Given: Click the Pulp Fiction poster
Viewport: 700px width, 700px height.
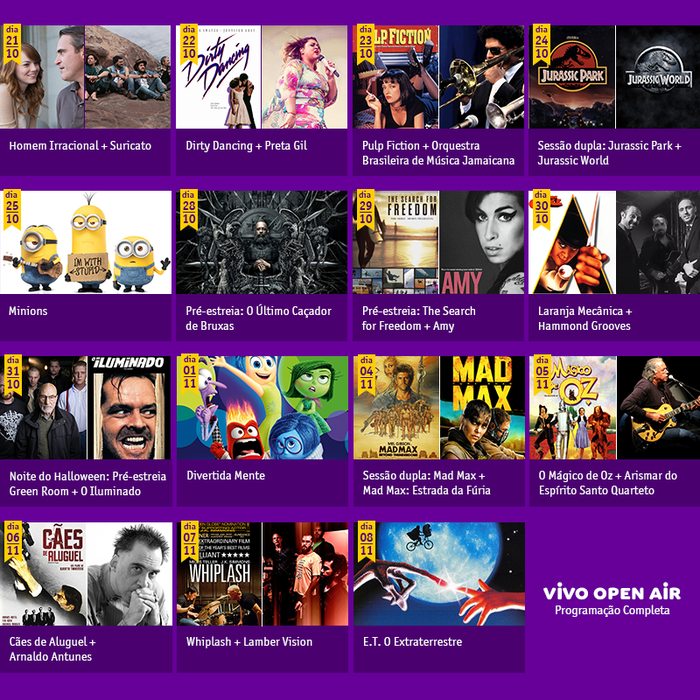Looking at the screenshot, I should pos(396,77).
